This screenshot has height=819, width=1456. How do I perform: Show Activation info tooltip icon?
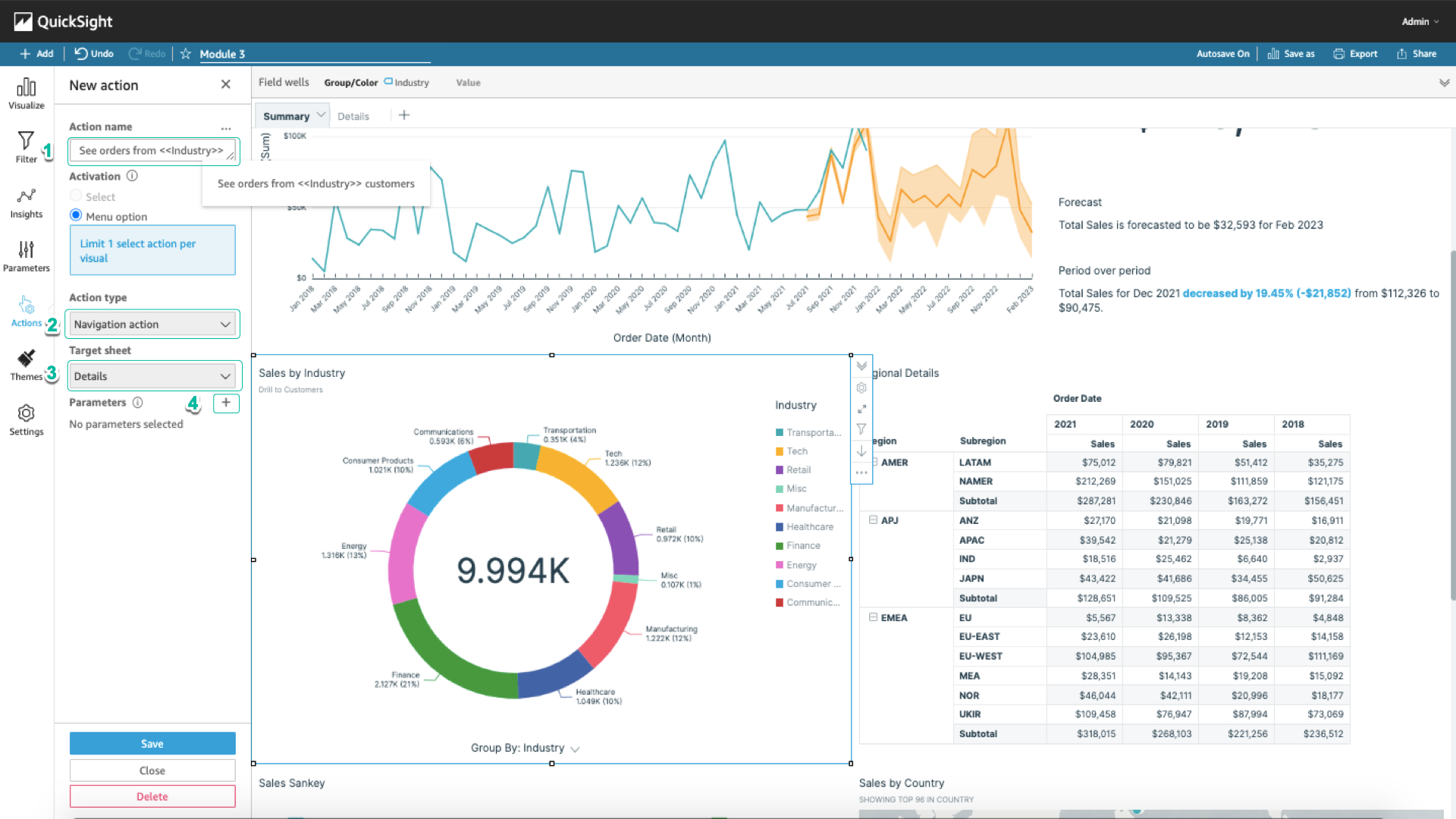pos(132,176)
